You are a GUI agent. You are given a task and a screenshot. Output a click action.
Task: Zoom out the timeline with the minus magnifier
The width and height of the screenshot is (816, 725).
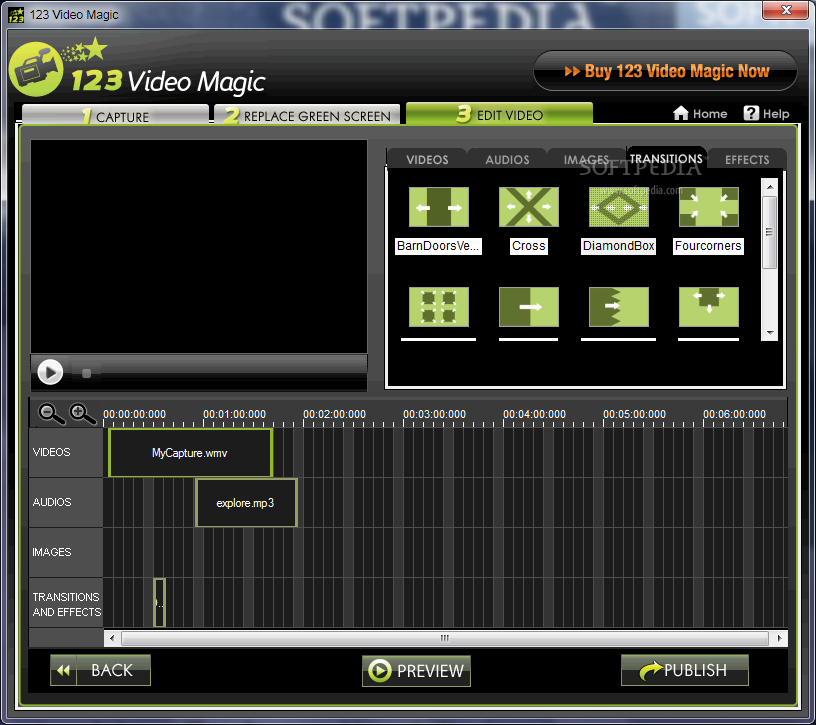tap(52, 414)
